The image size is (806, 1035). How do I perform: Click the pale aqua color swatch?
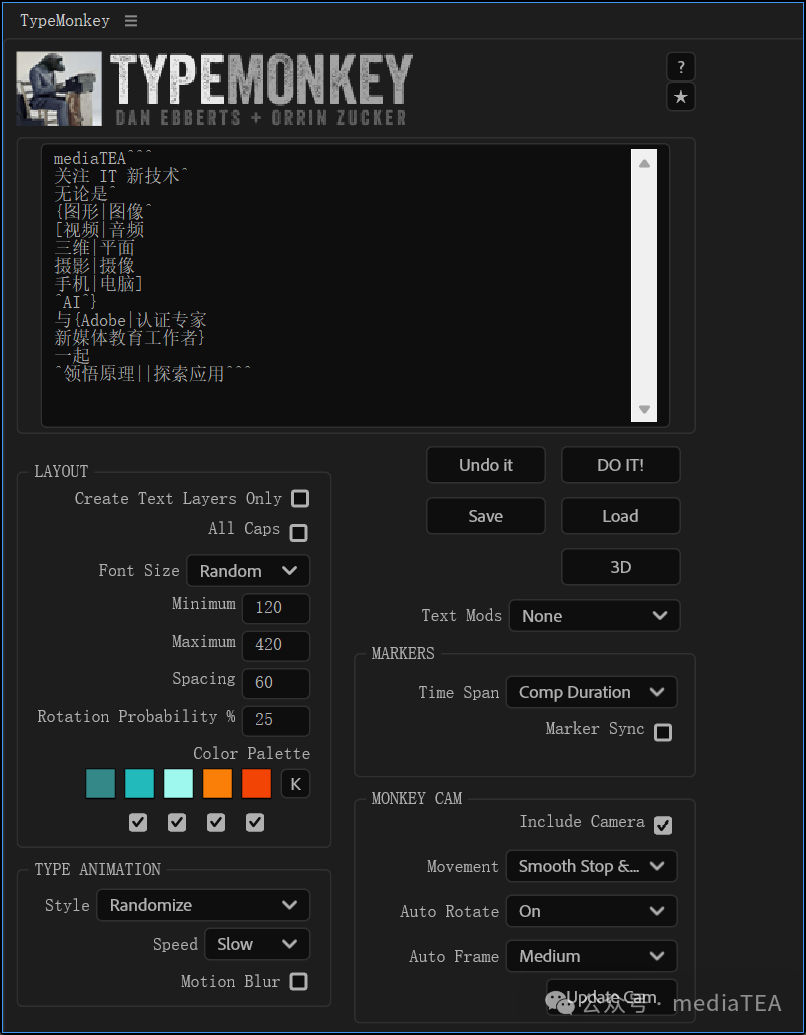pos(178,784)
